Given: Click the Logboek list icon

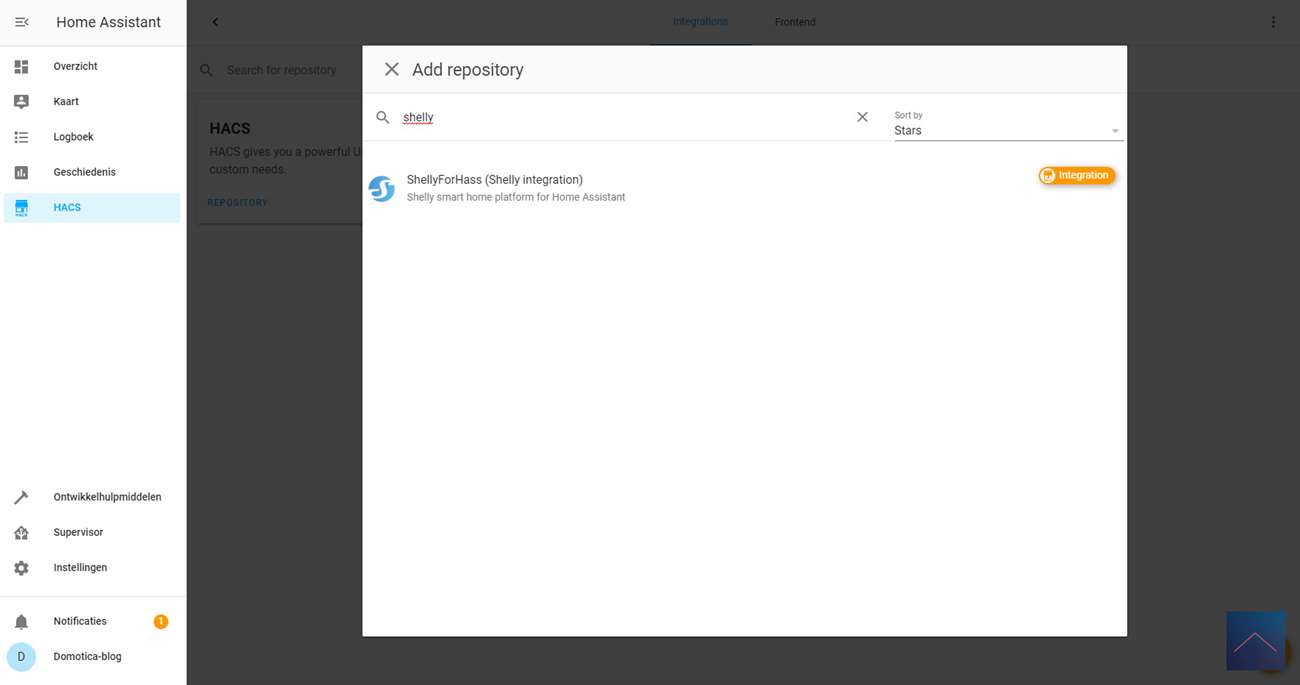Looking at the screenshot, I should tap(21, 137).
